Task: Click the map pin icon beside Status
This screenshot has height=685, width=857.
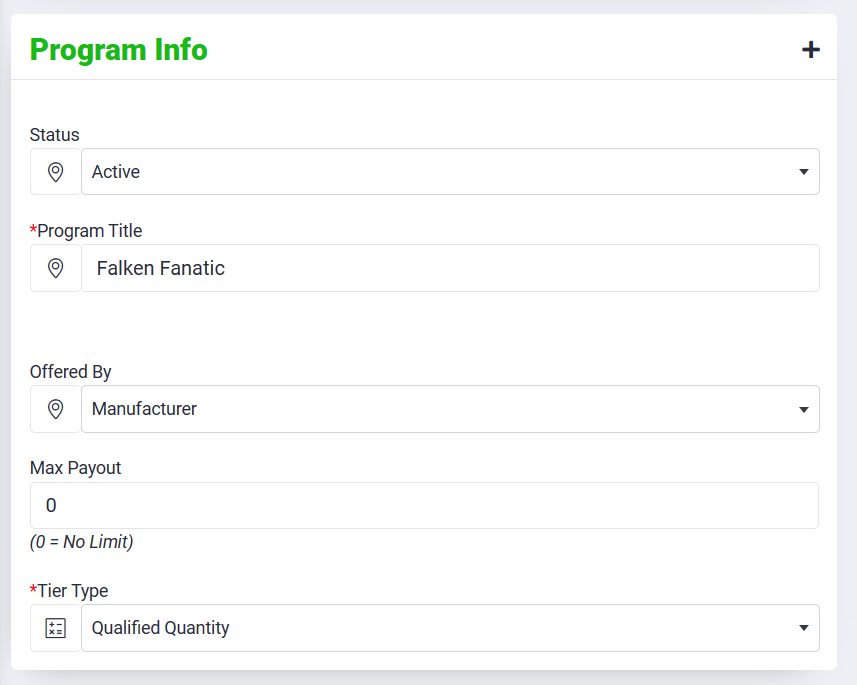Action: click(x=56, y=172)
